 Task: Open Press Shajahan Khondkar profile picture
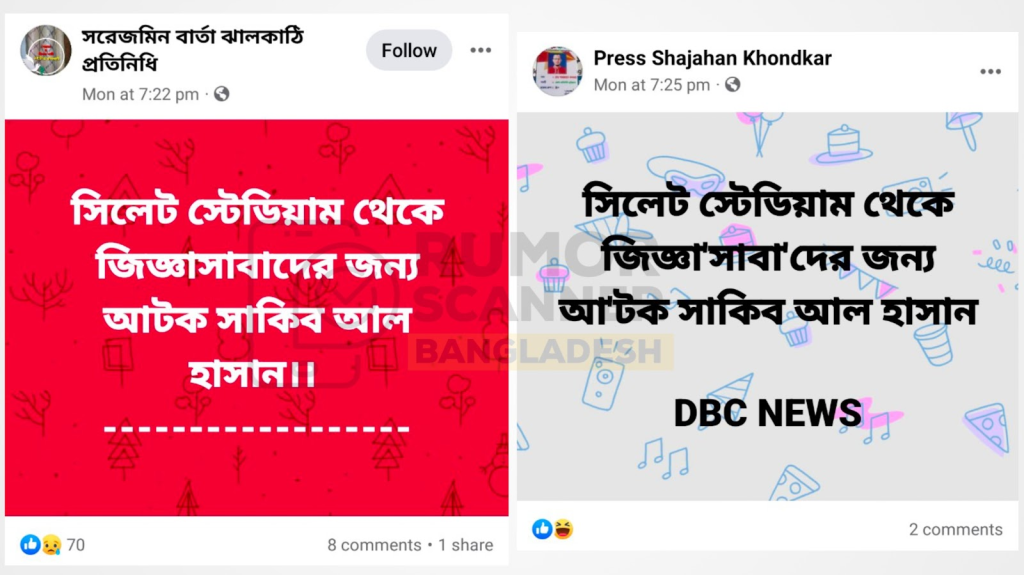[557, 71]
